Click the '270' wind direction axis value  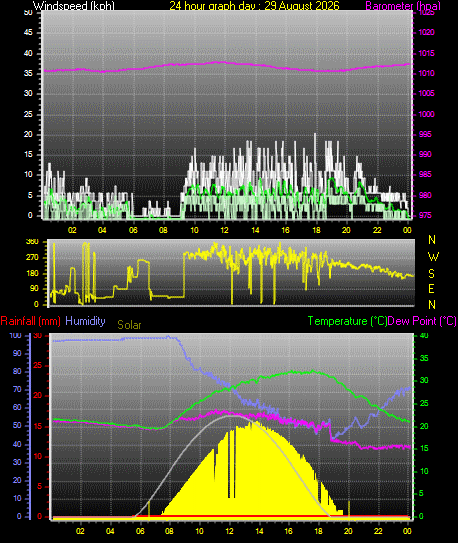(32, 258)
